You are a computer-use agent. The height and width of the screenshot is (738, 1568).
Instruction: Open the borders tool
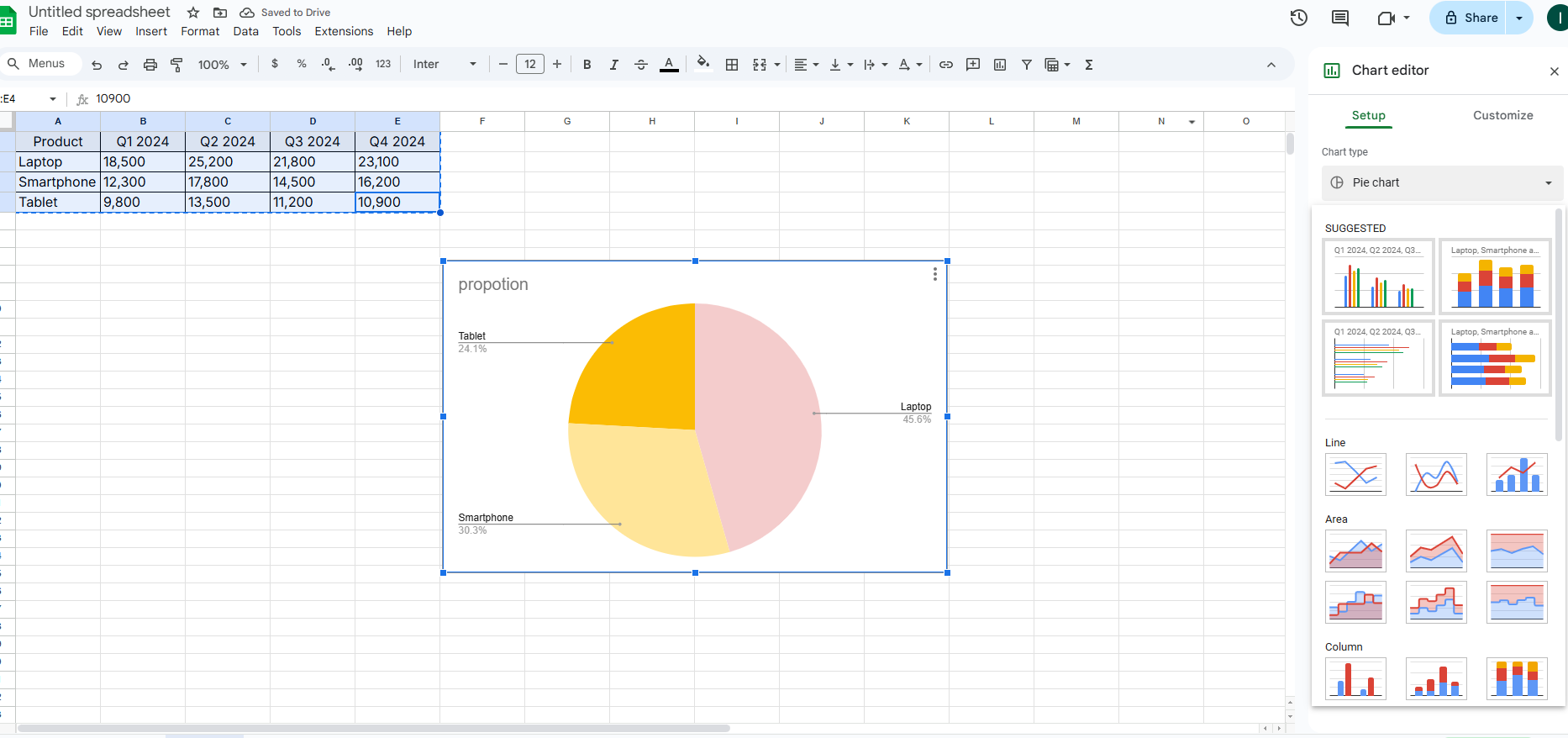click(732, 65)
